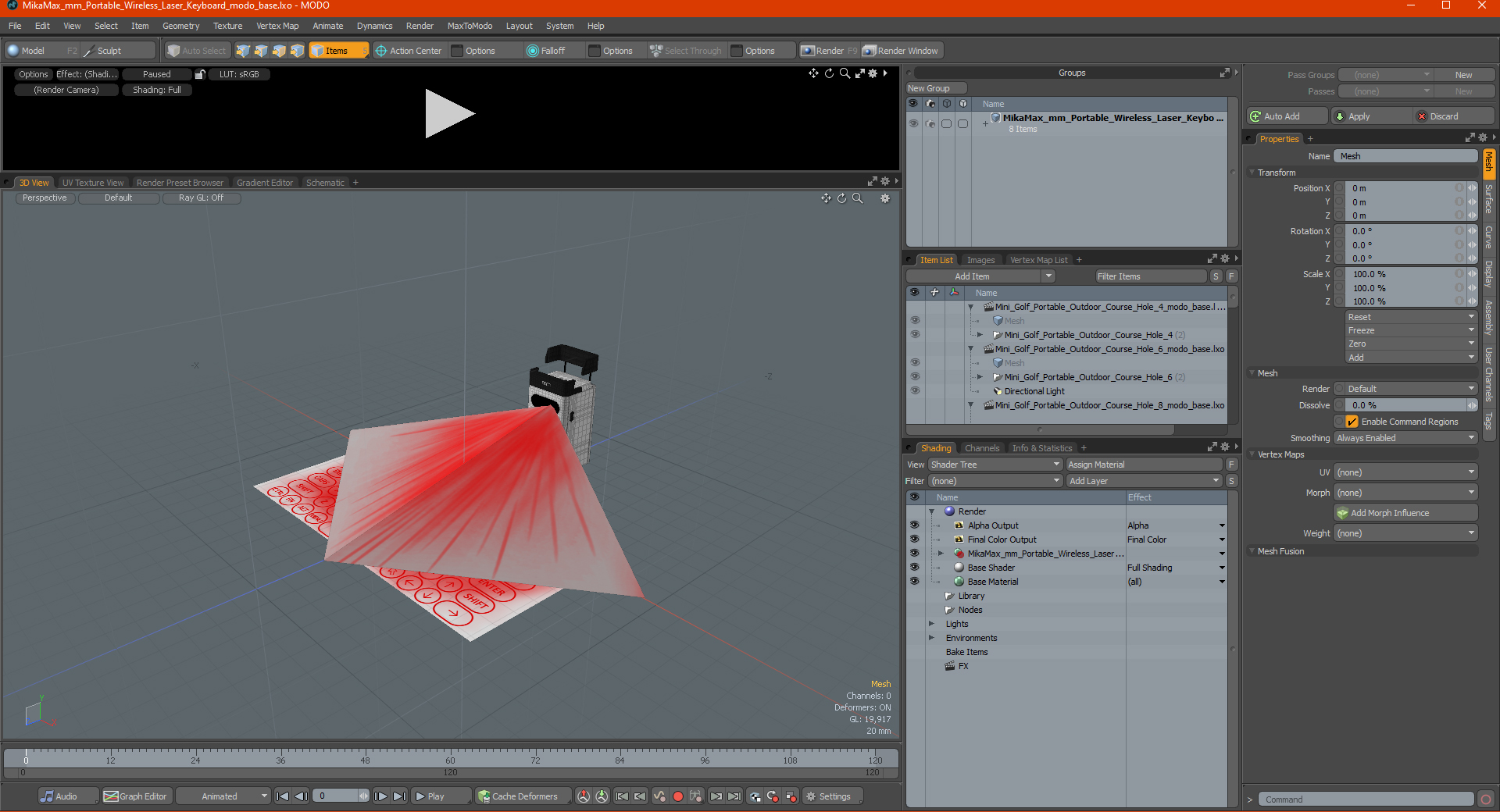Toggle visibility of Base Material
The height and width of the screenshot is (812, 1500).
pos(914,582)
